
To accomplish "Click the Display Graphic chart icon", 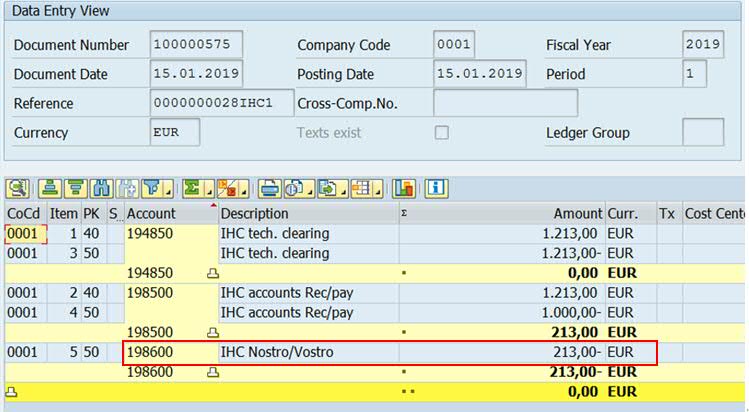I will (x=404, y=188).
